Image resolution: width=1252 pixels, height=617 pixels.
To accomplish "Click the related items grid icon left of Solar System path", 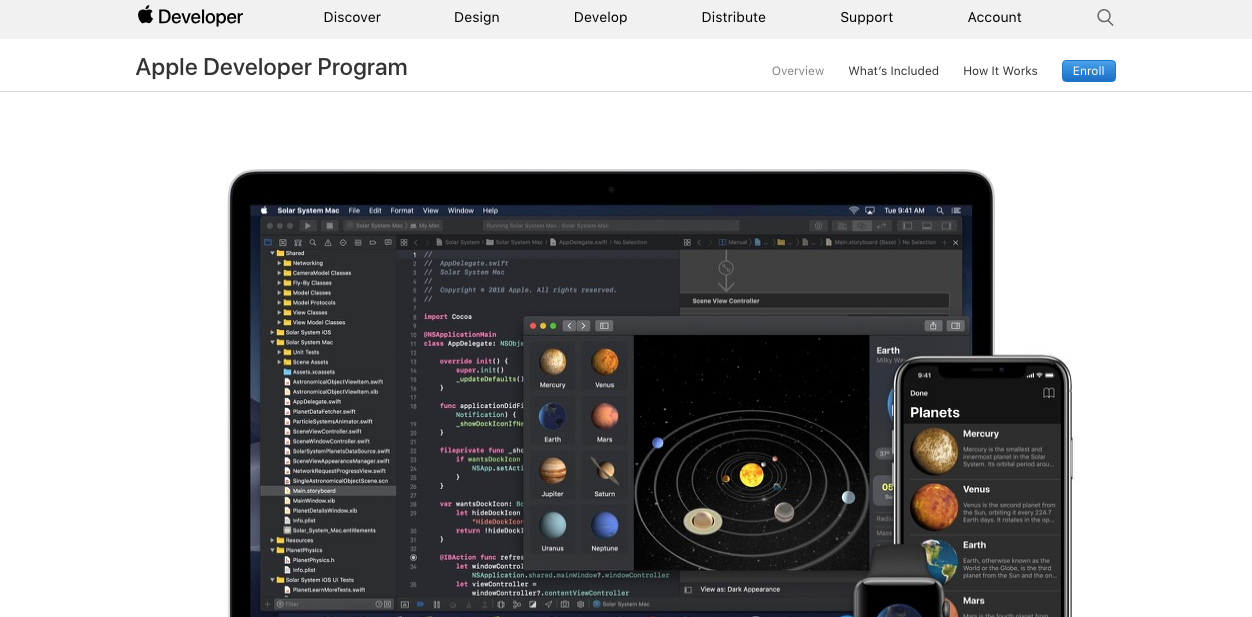I will pyautogui.click(x=404, y=242).
